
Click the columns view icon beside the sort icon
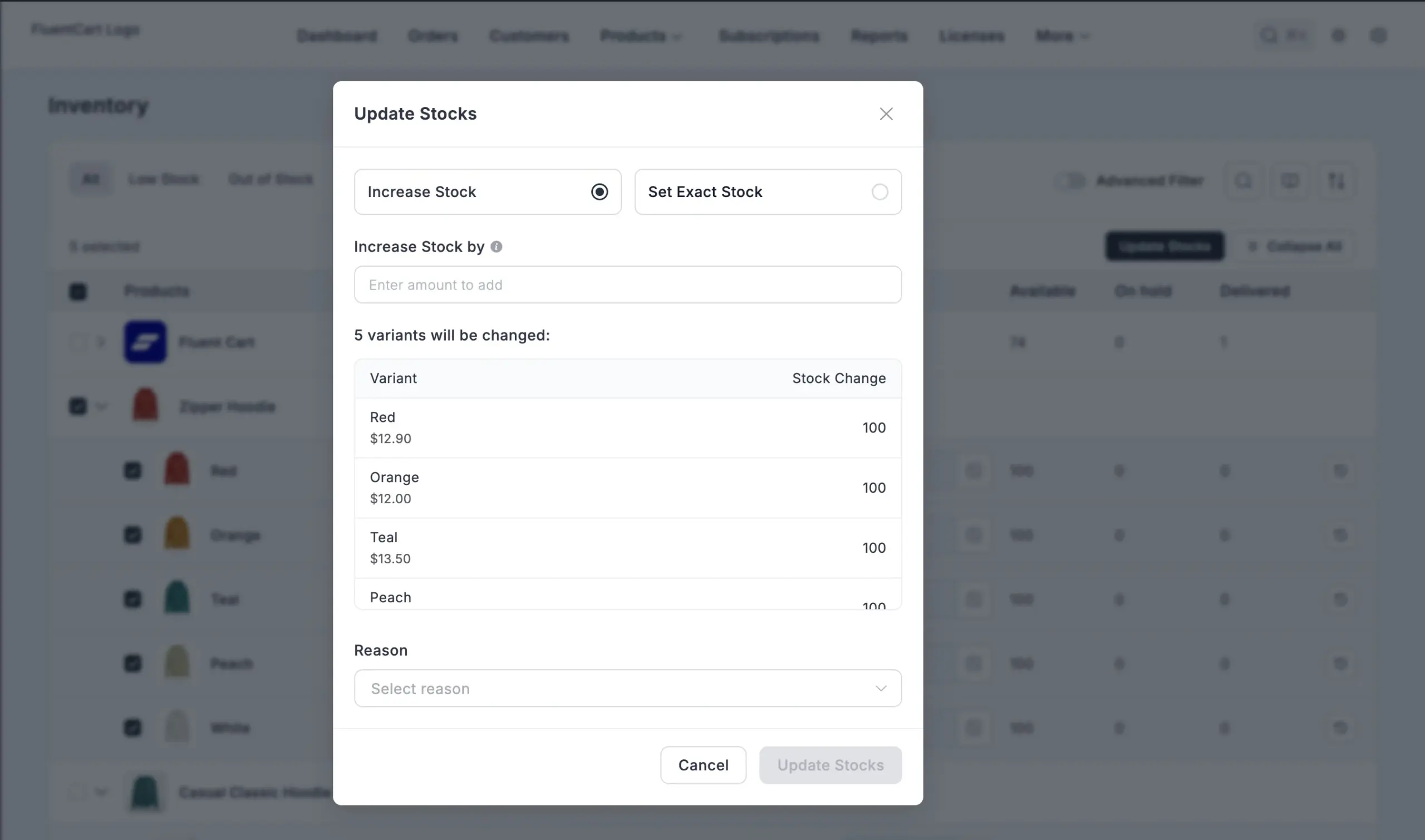click(x=1290, y=180)
